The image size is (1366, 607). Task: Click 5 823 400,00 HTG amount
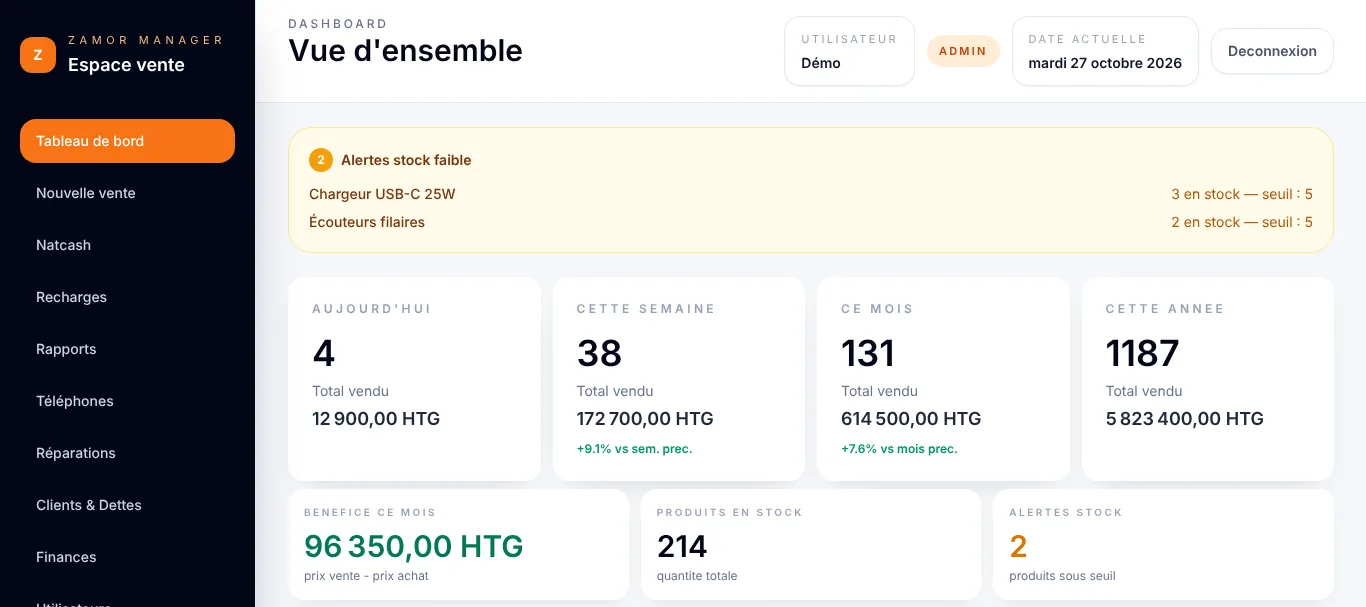[x=1184, y=419]
